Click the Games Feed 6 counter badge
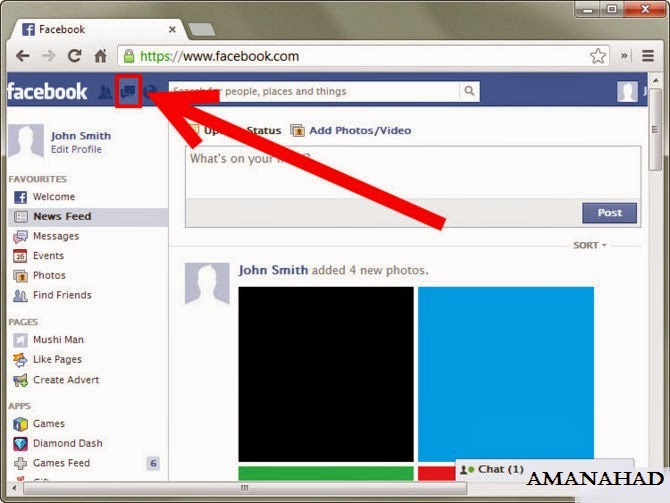This screenshot has width=670, height=503. (153, 463)
